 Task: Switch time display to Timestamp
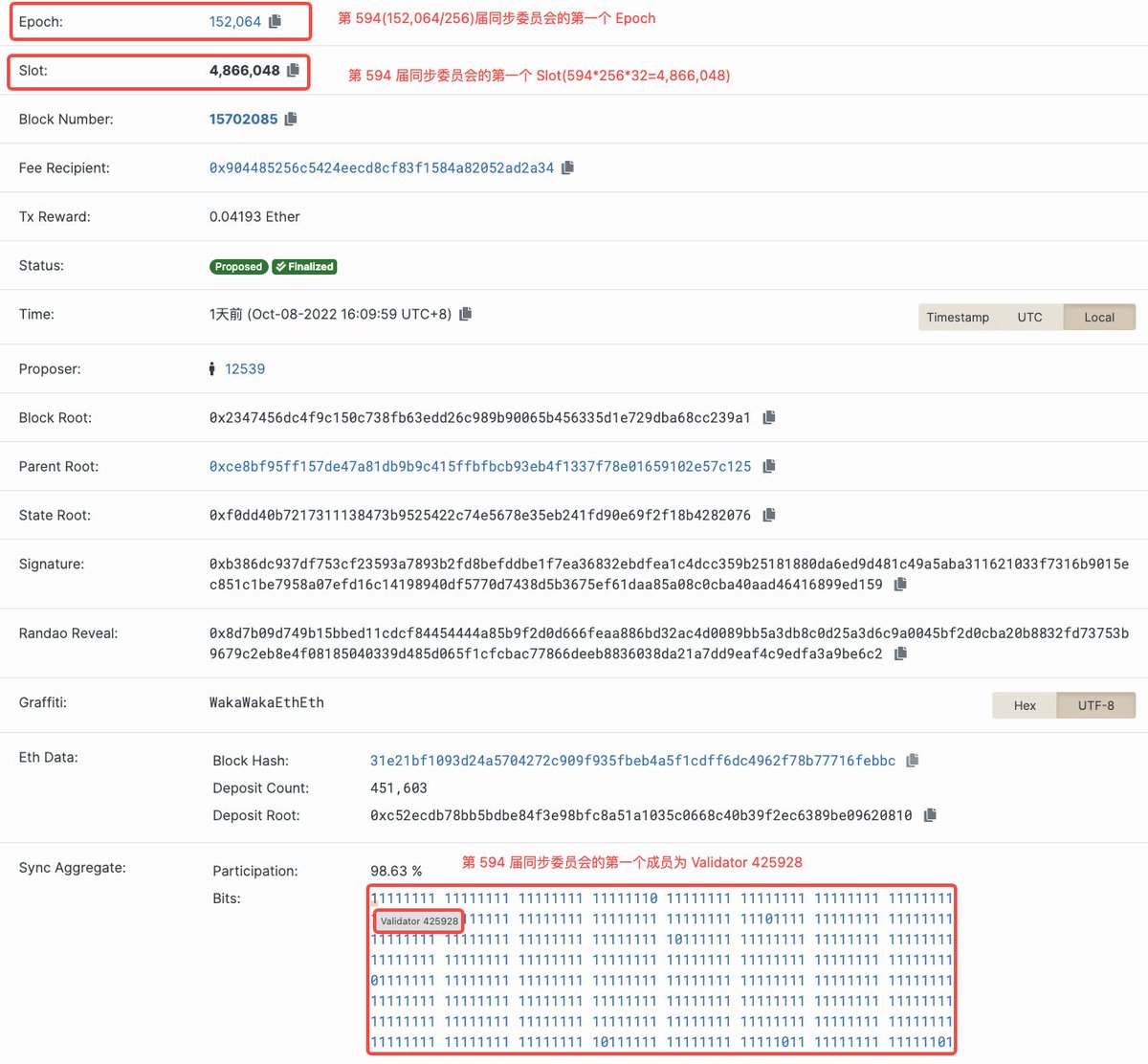point(958,317)
